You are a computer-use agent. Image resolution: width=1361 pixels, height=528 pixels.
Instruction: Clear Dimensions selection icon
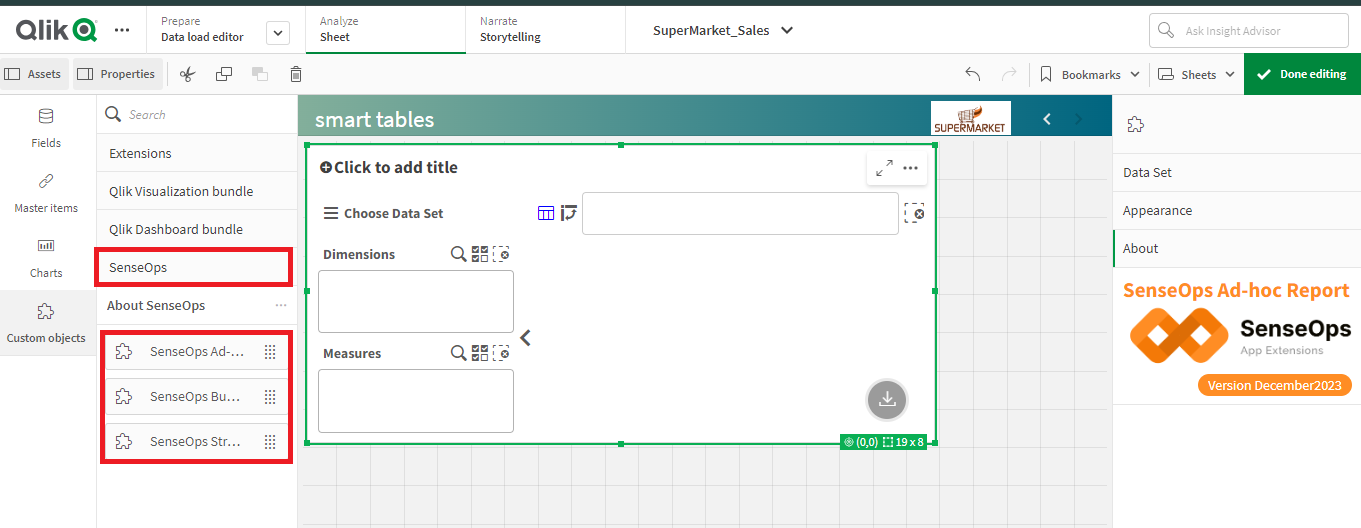tap(501, 254)
